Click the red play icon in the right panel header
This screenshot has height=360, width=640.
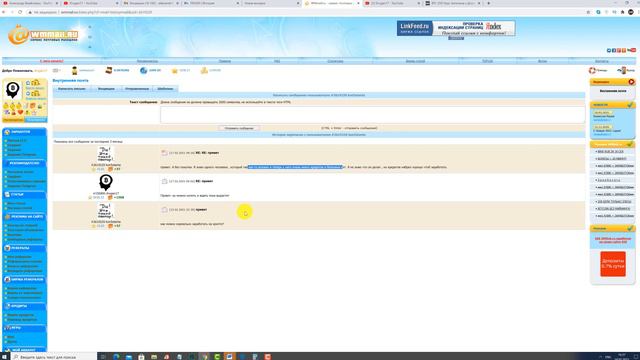tap(631, 82)
